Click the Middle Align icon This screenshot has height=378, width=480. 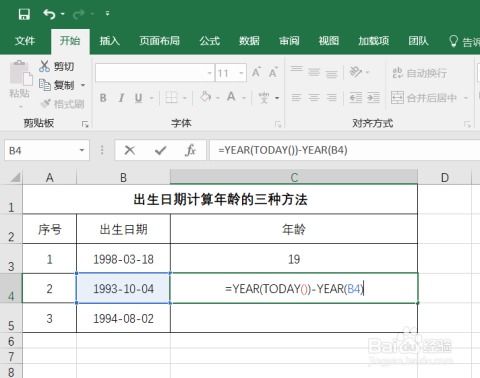point(314,72)
